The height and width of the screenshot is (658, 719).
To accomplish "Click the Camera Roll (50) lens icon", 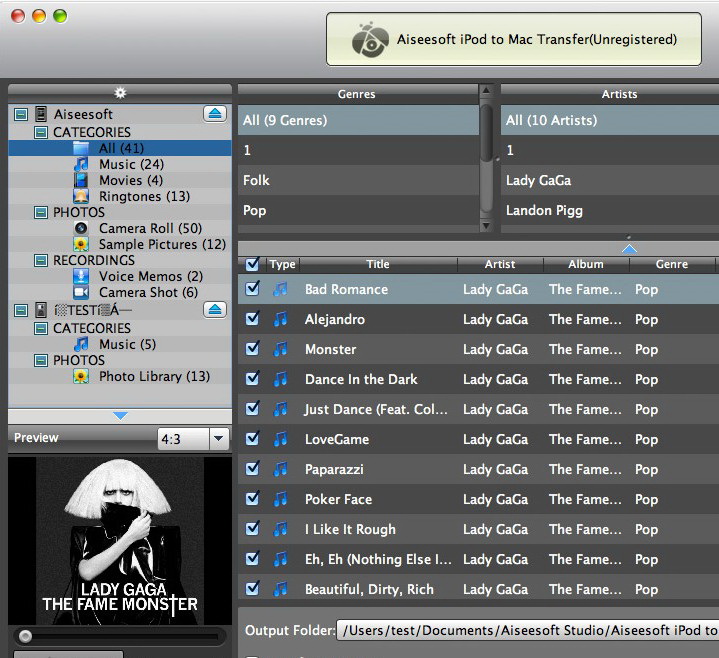I will [81, 228].
